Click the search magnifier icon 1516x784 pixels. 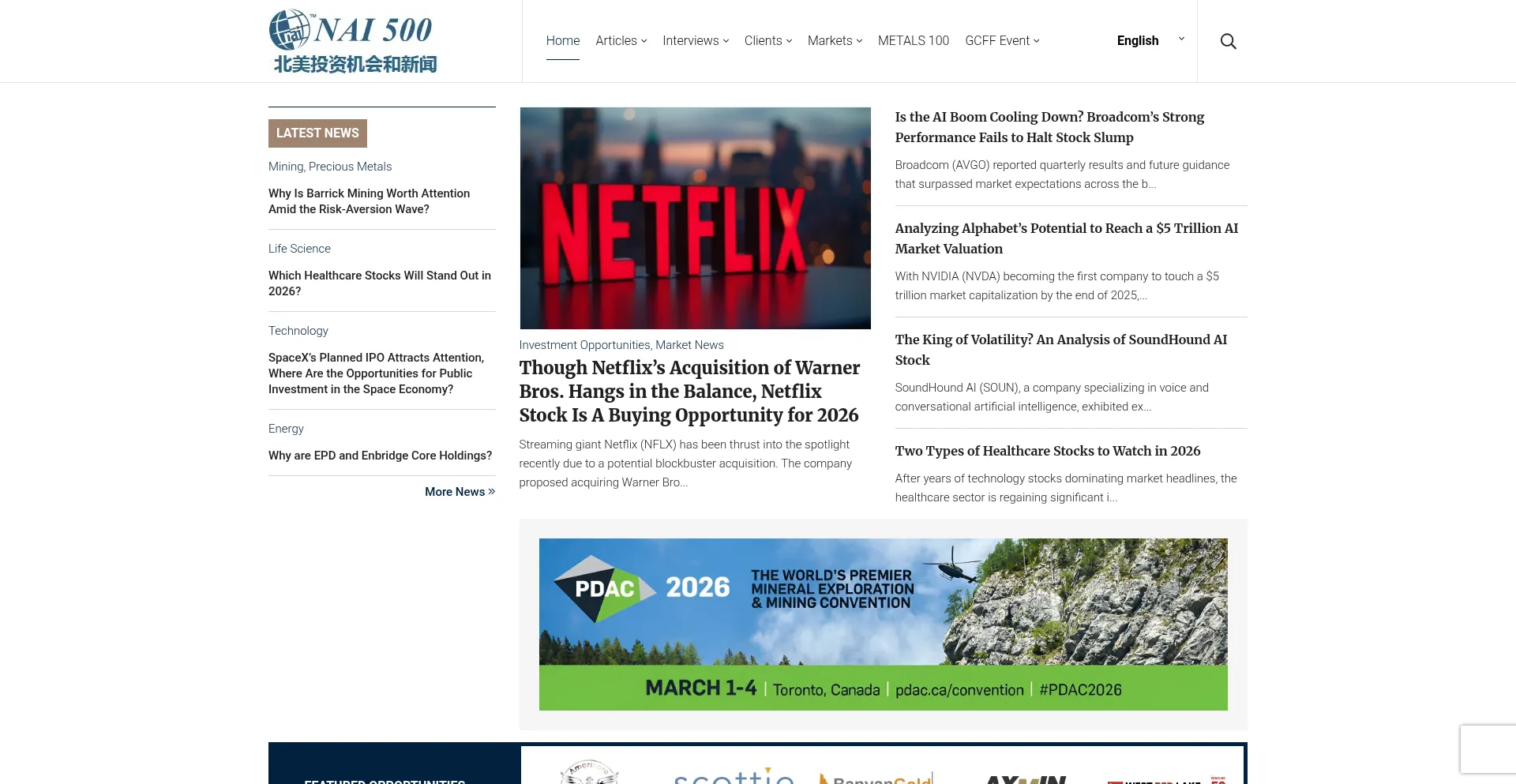(1228, 41)
